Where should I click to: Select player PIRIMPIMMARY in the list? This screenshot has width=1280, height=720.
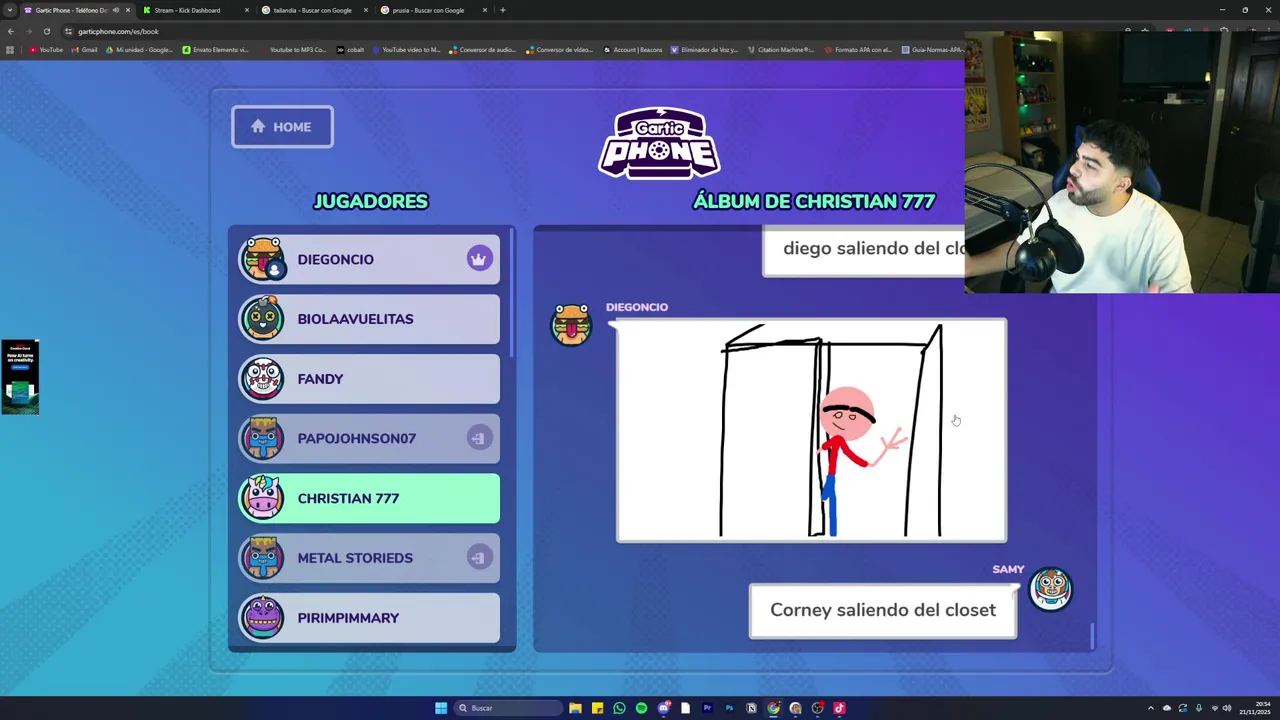(369, 618)
